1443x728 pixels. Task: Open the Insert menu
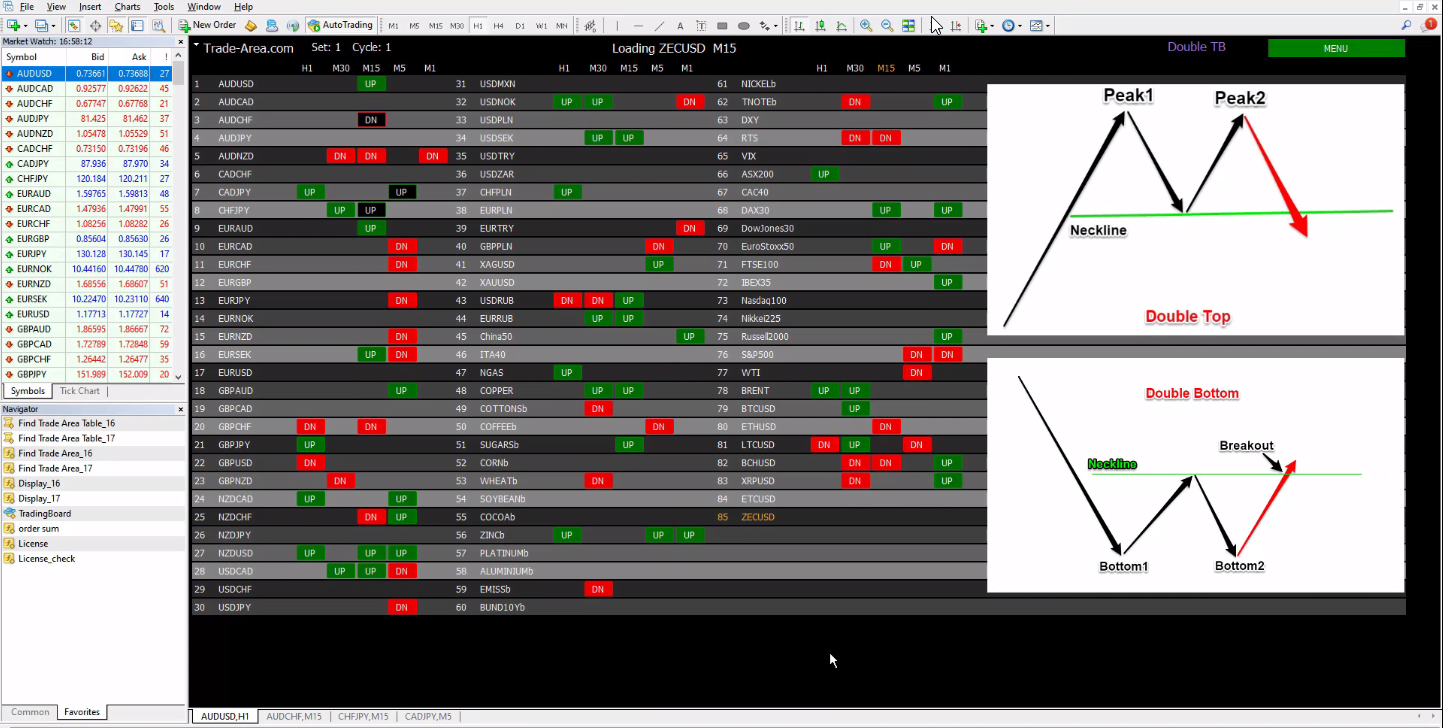click(x=90, y=6)
